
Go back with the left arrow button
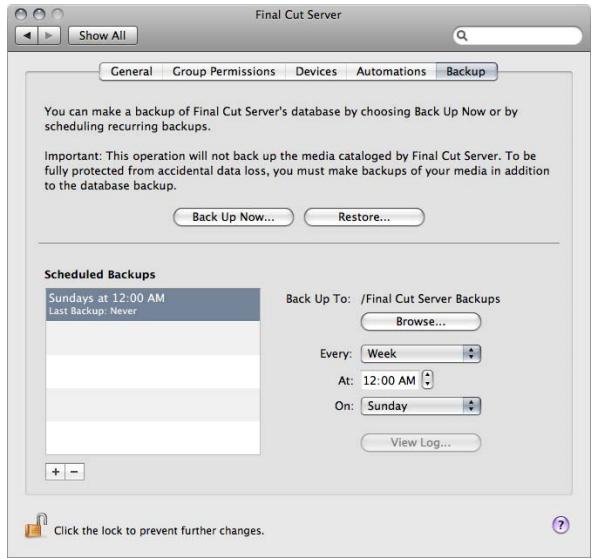26,36
